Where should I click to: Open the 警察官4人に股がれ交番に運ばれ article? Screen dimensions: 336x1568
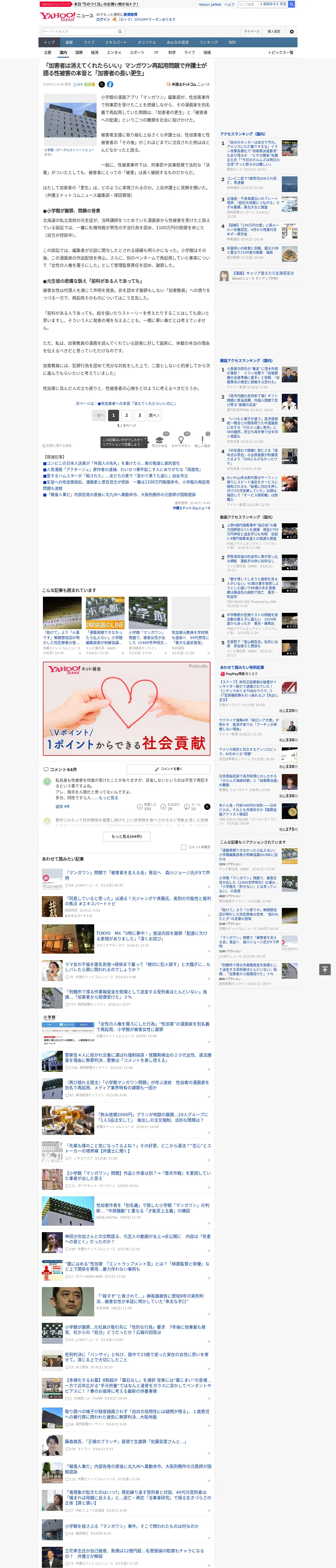138,1057
